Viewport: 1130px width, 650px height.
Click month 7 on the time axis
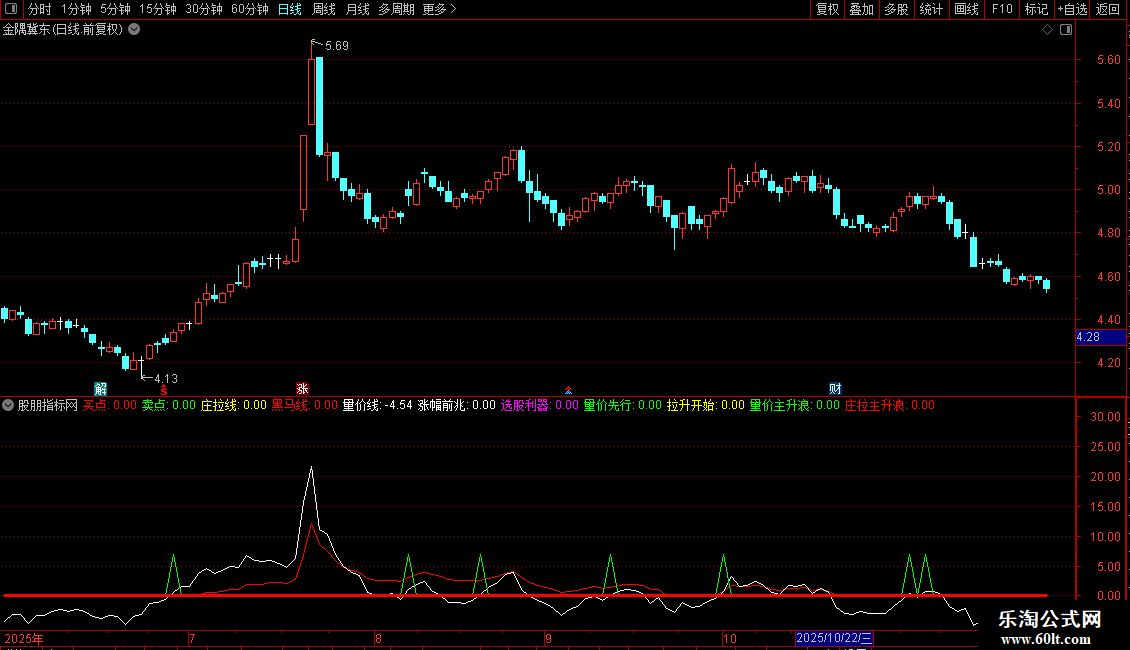192,638
